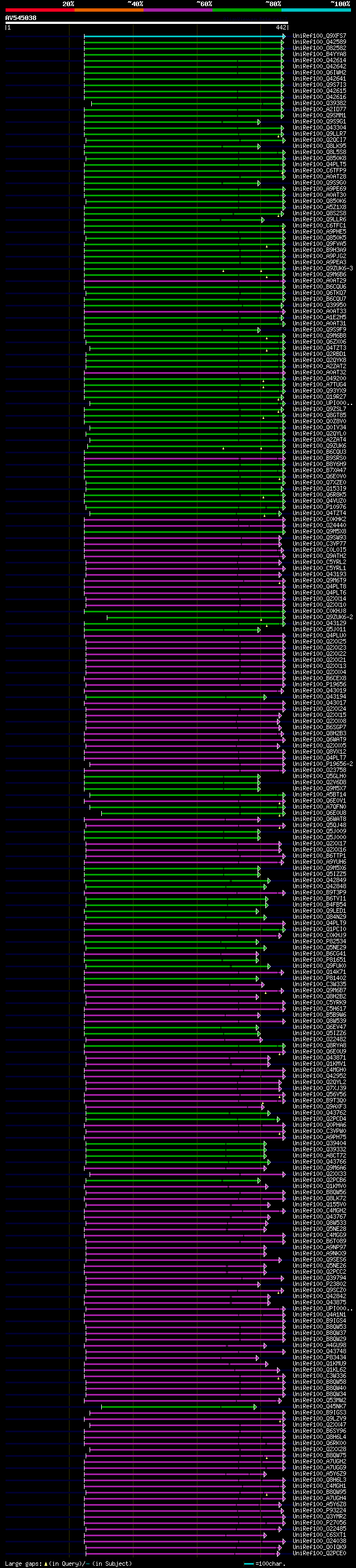Select hit UniRef100_A7QFN0
The height and width of the screenshot is (1568, 356).
pos(319,807)
